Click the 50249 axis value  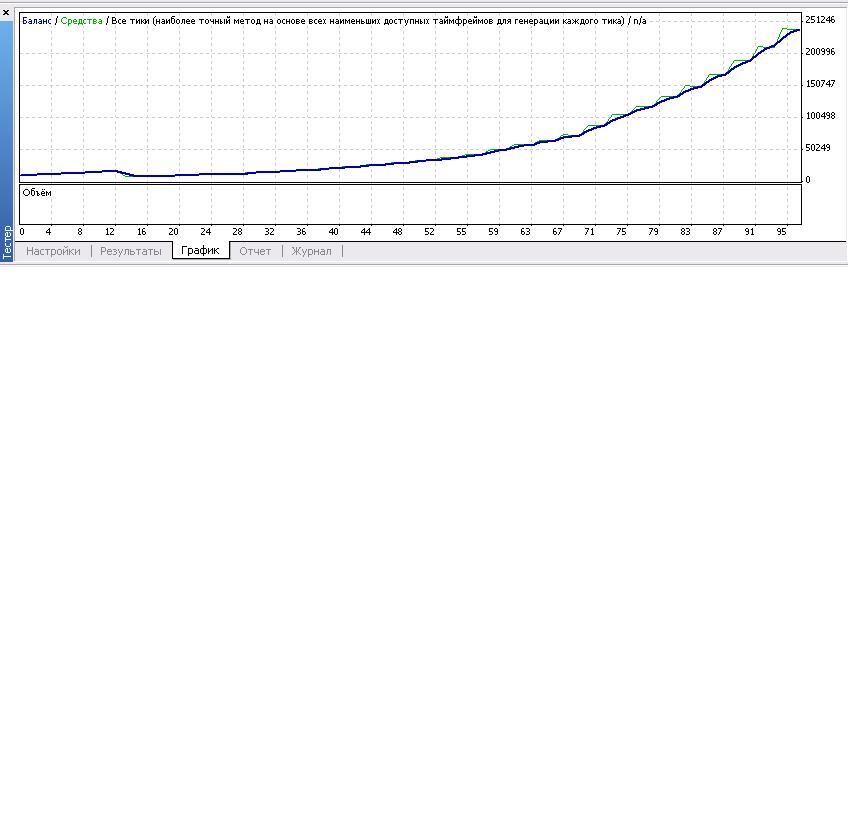(x=818, y=148)
